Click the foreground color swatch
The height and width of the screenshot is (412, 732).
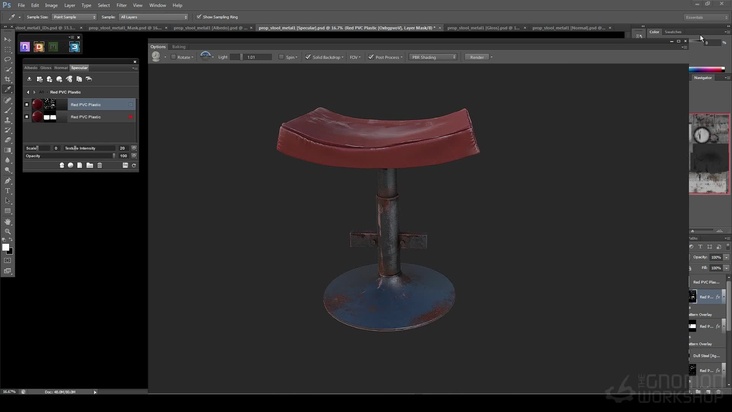pos(5,247)
